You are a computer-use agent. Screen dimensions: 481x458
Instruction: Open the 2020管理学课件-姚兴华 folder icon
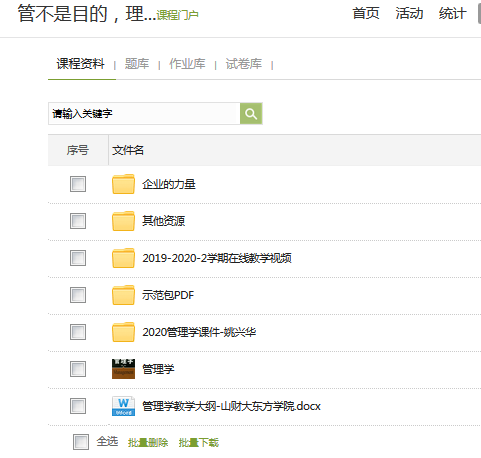[x=123, y=332]
